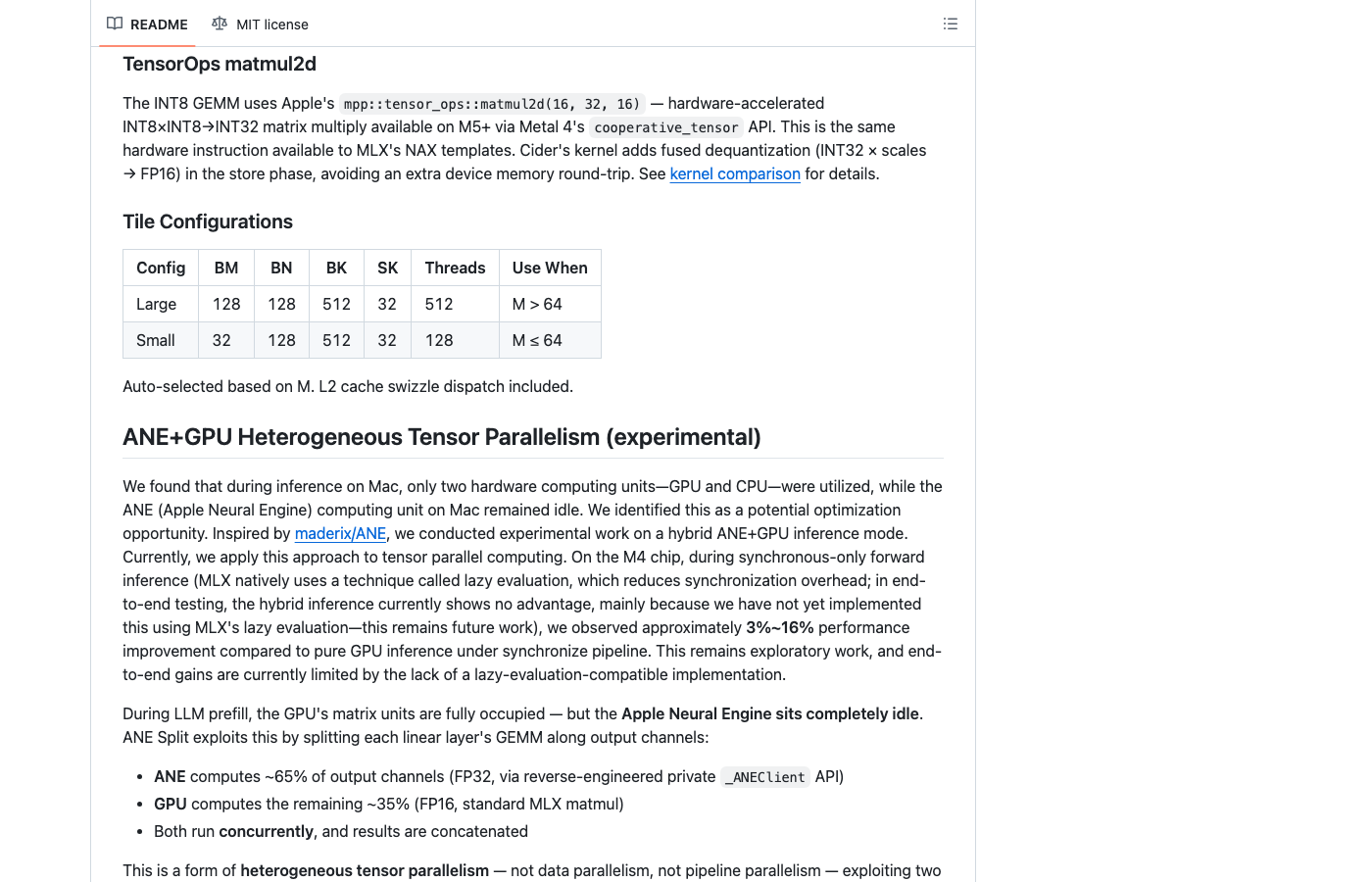Switch to the README tab
Screen dimensions: 1372x882
click(147, 24)
